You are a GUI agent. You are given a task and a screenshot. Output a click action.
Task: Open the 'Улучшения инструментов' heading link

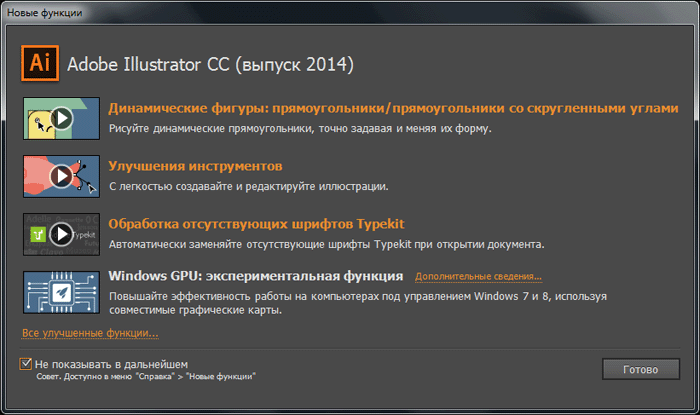click(195, 166)
